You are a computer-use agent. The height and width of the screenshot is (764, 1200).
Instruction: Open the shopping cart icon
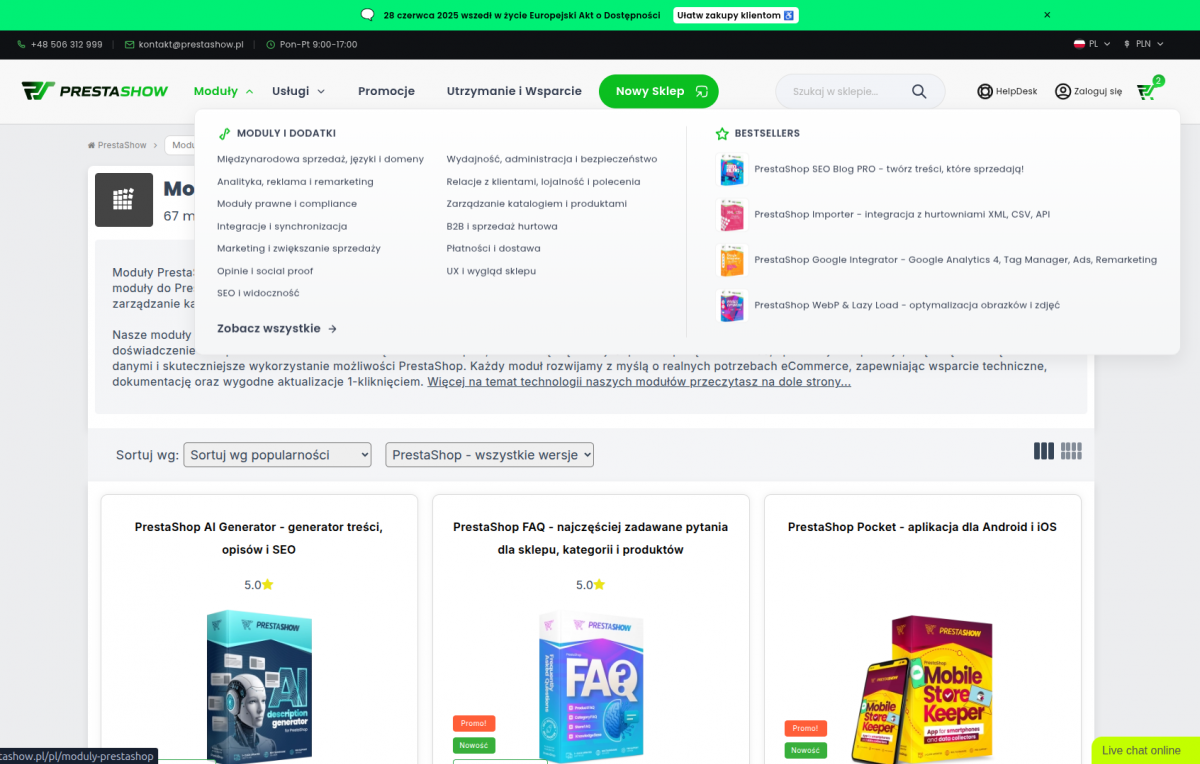(1146, 91)
